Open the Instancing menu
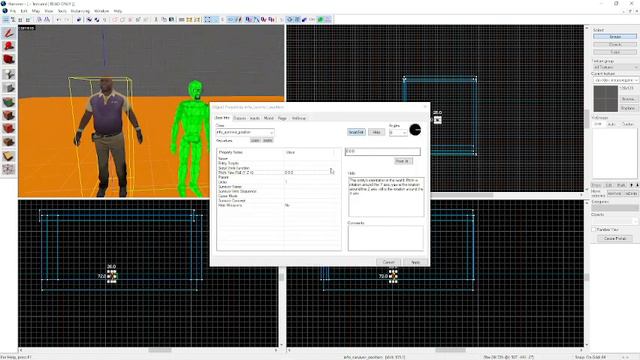This screenshot has height=360, width=640. click(80, 11)
